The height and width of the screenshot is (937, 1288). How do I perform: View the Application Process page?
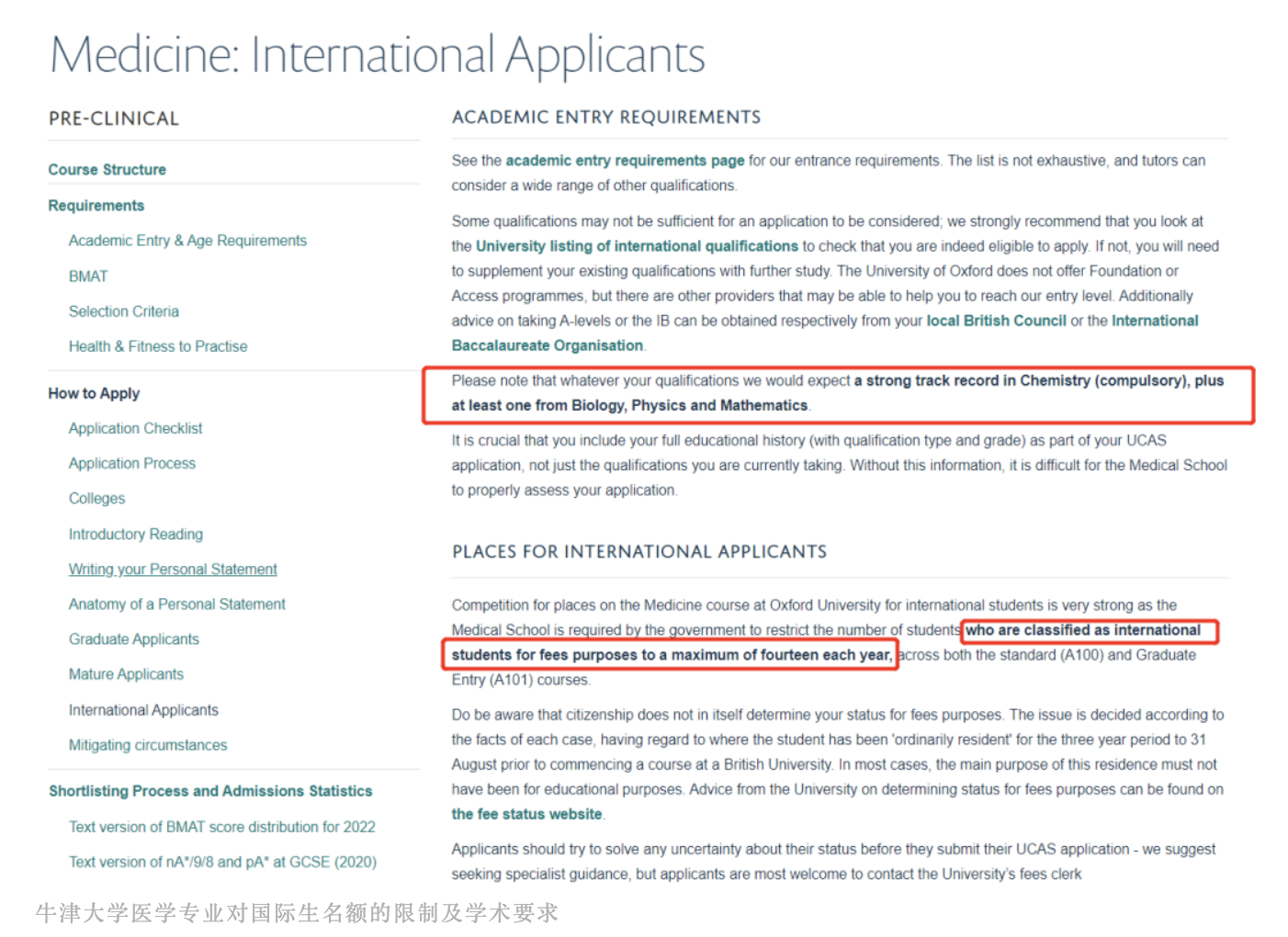132,464
